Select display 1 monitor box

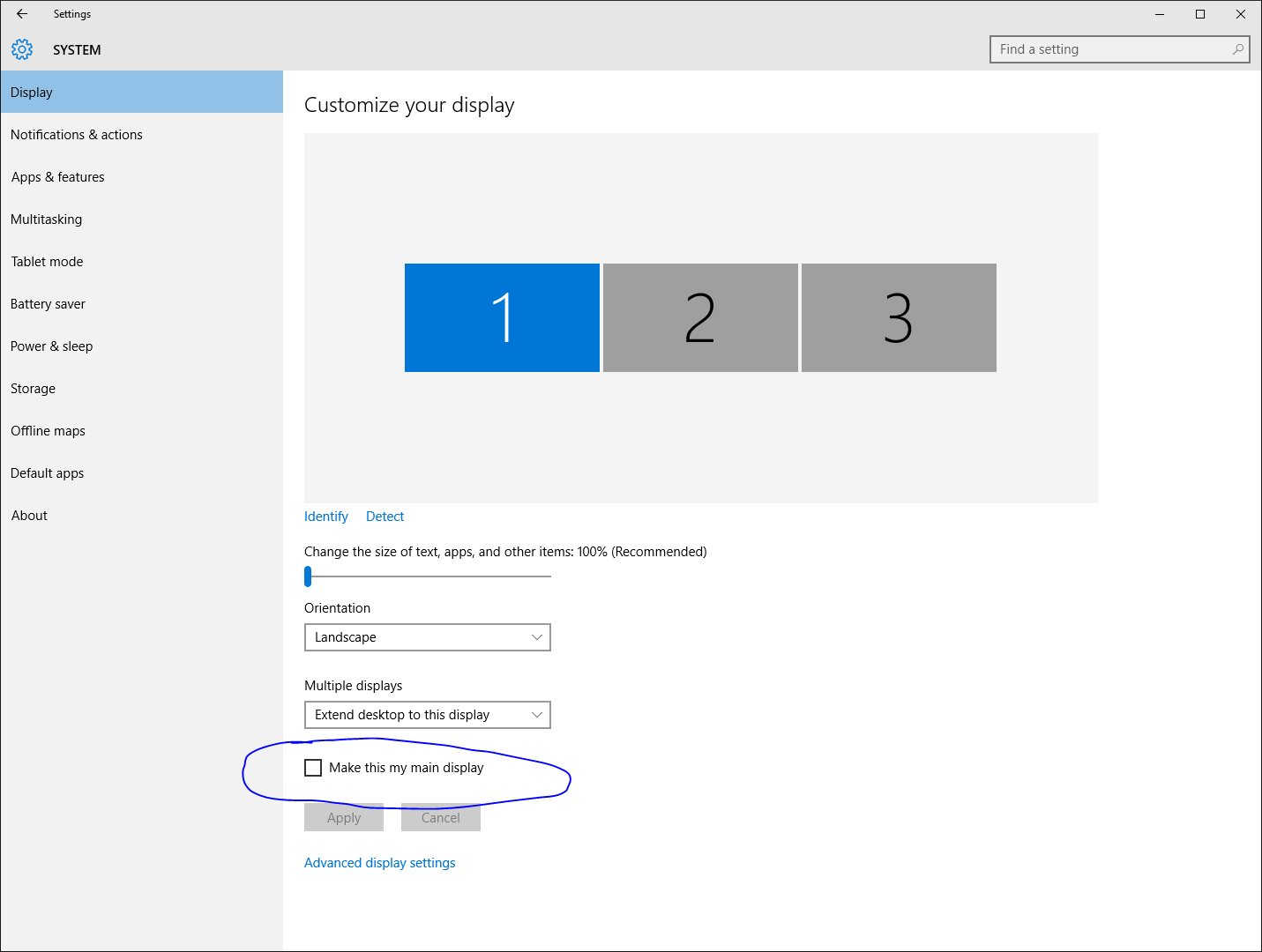502,317
